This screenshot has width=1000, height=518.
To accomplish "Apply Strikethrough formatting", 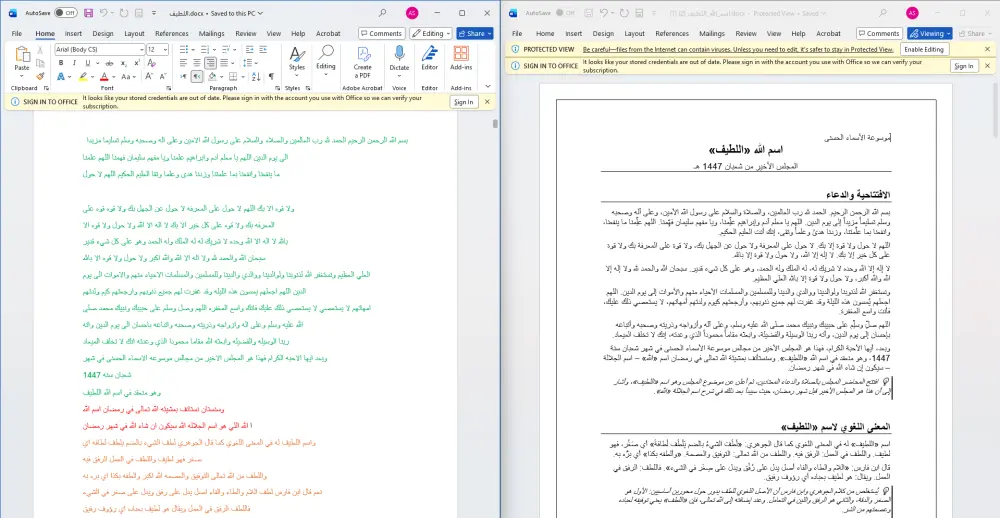I will [110, 63].
